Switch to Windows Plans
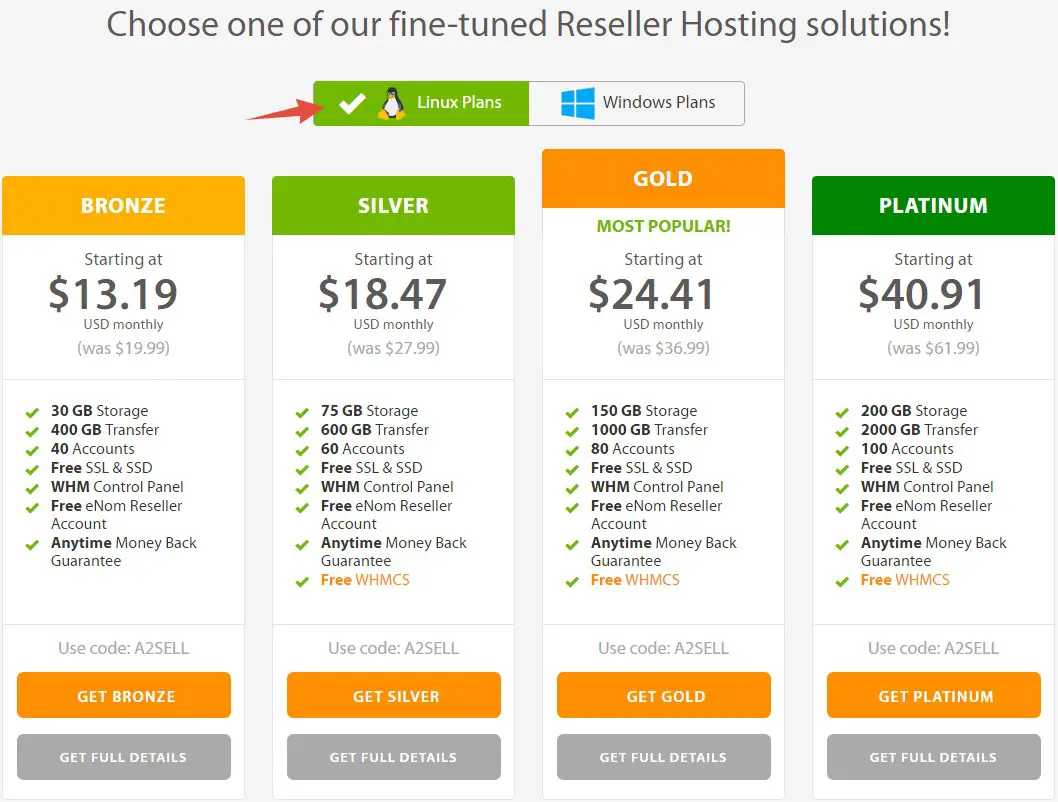1058x802 pixels. tap(637, 103)
